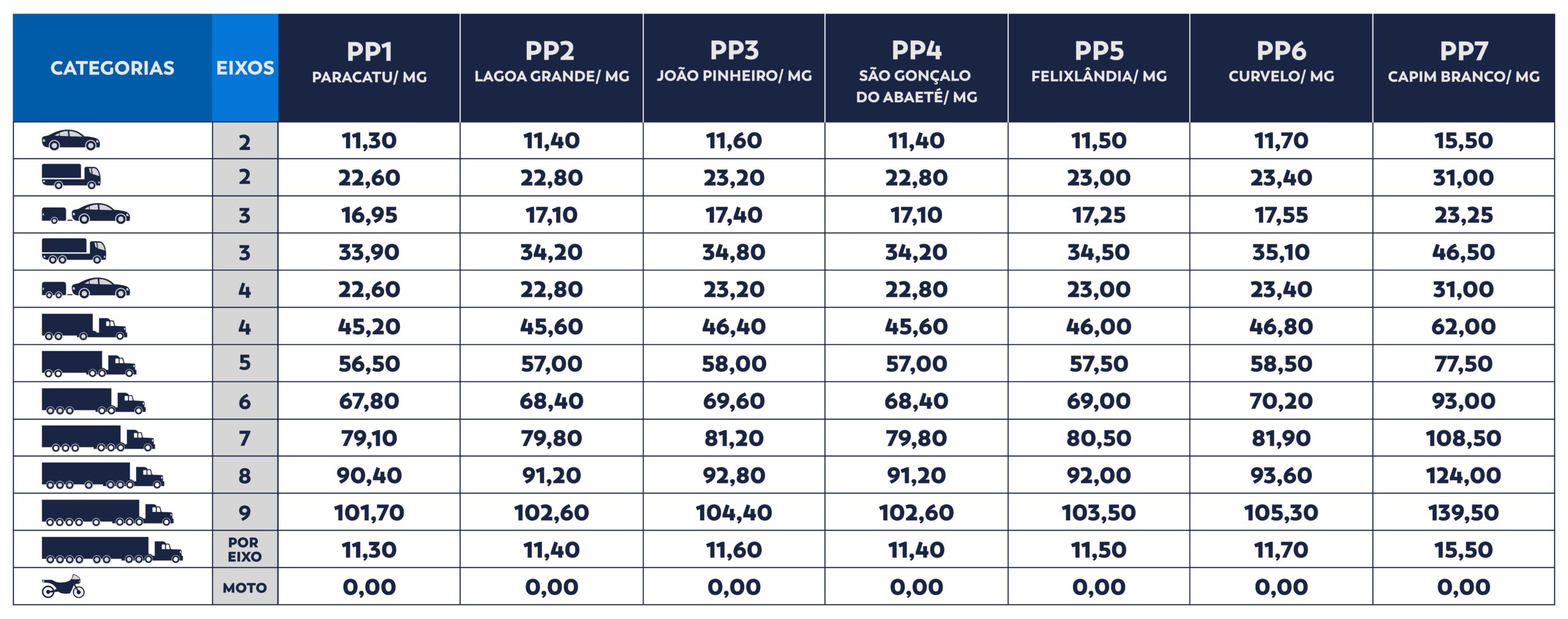Select the 2-axle truck icon
The height and width of the screenshot is (619, 1568).
[x=71, y=177]
